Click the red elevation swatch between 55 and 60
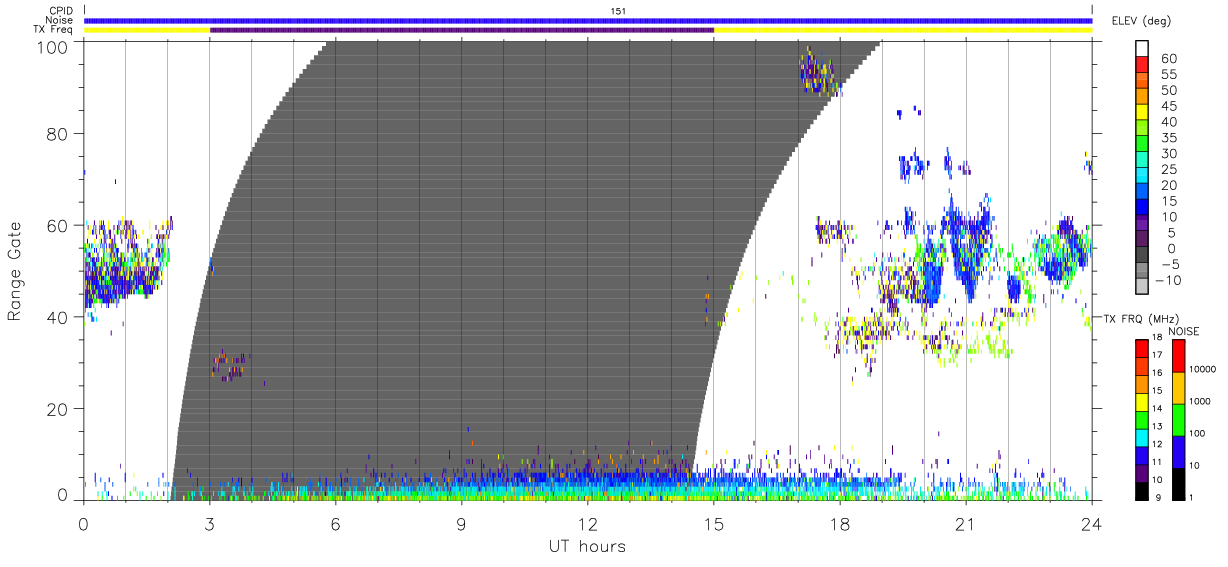This screenshot has width=1228, height=567. (1143, 65)
